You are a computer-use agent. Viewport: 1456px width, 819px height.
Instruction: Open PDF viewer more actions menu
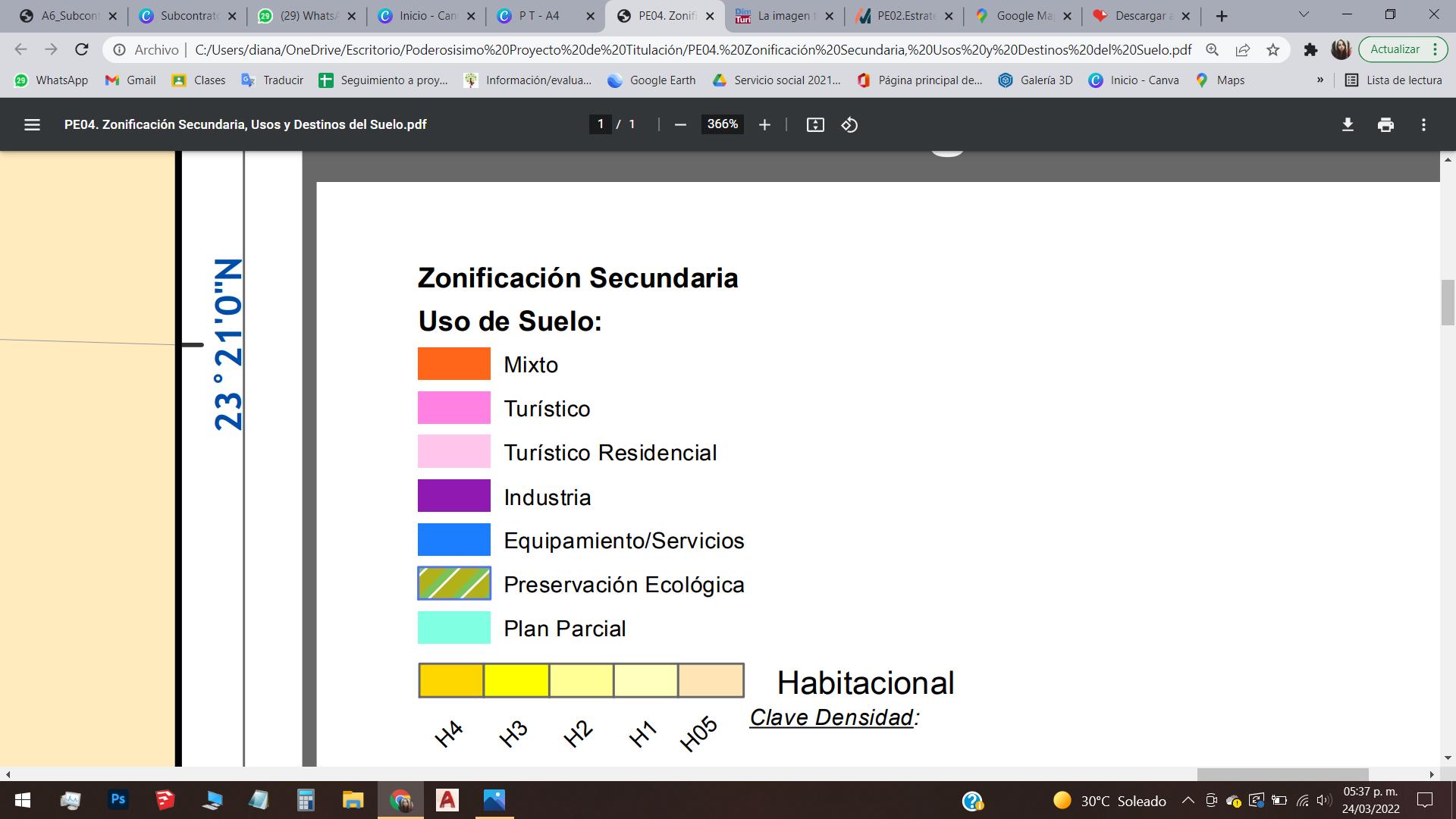click(x=1423, y=124)
